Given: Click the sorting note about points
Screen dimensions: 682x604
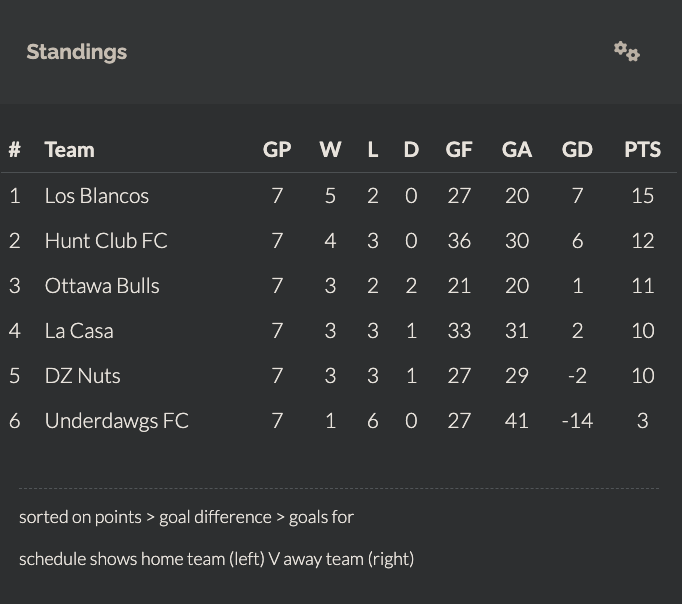Looking at the screenshot, I should click(x=186, y=517).
